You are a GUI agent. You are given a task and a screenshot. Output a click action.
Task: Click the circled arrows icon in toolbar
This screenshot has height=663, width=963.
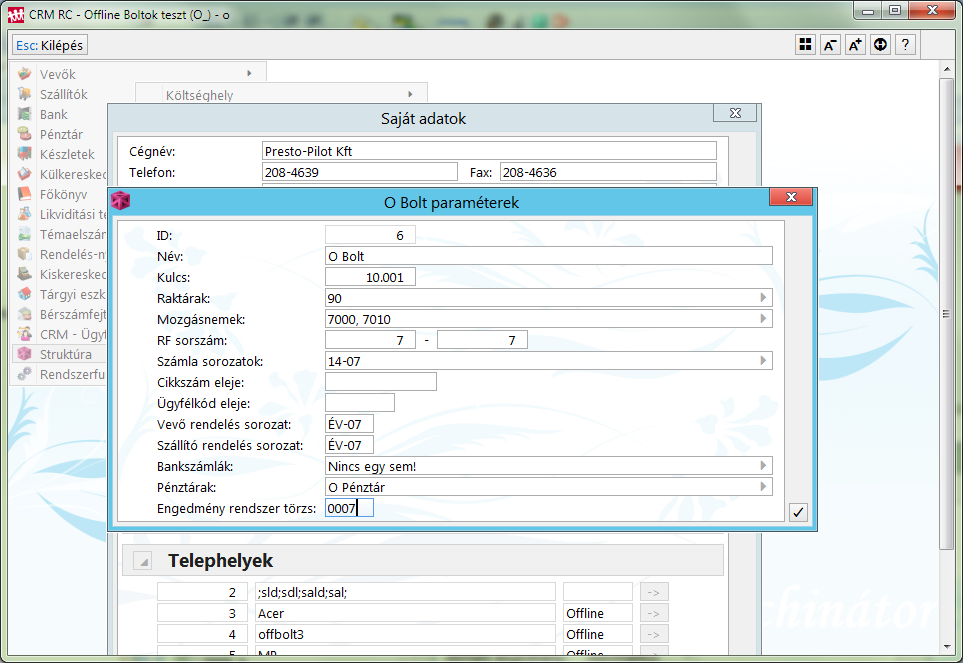pyautogui.click(x=880, y=45)
